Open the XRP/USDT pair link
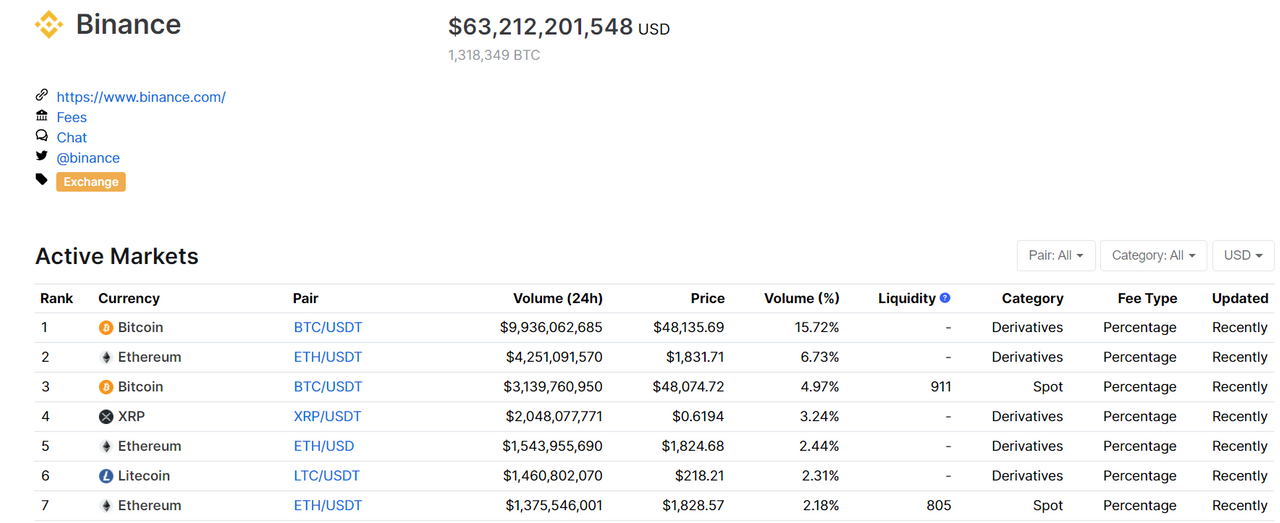 (x=328, y=416)
